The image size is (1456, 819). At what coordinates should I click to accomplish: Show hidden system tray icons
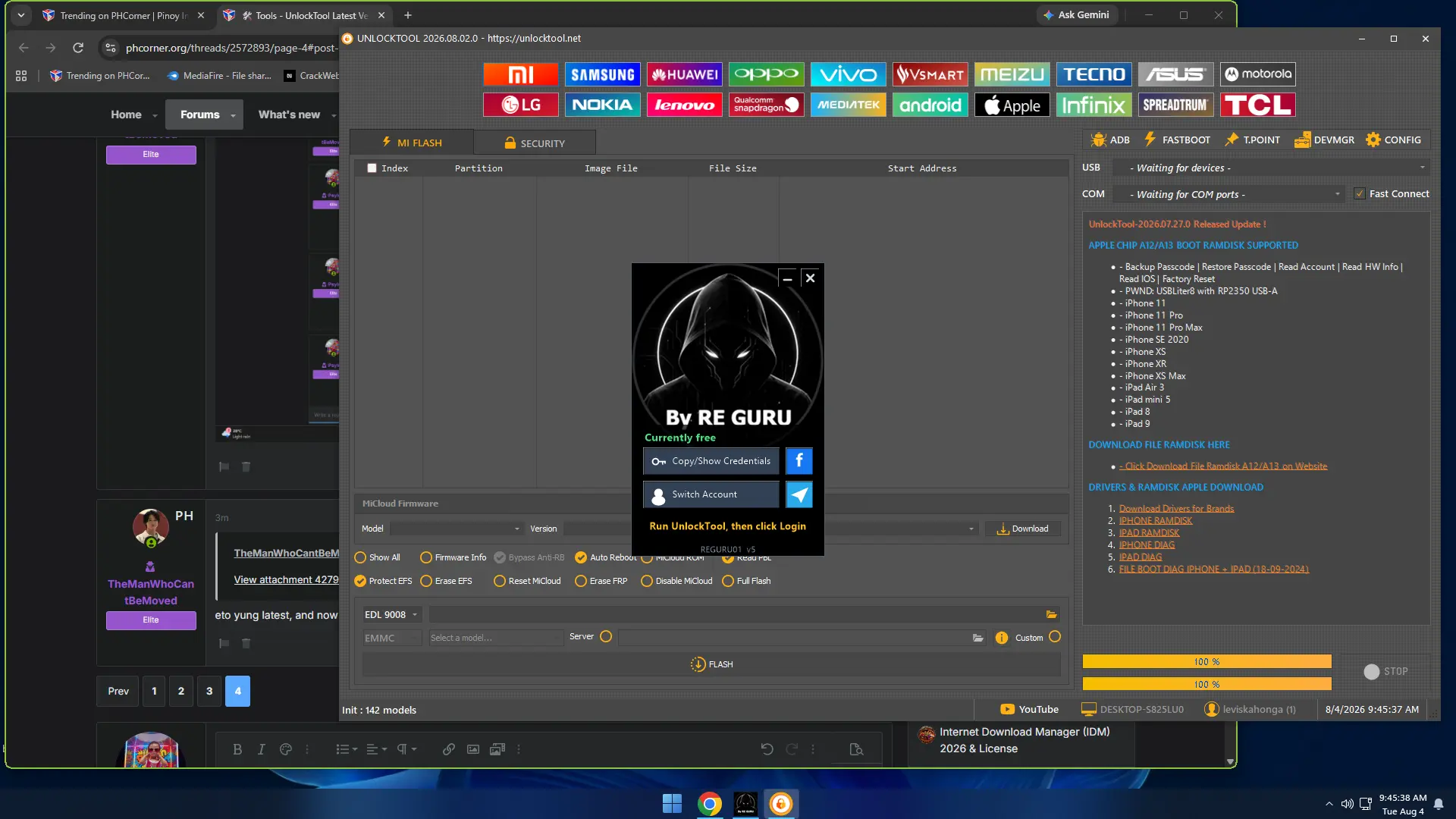coord(1329,804)
